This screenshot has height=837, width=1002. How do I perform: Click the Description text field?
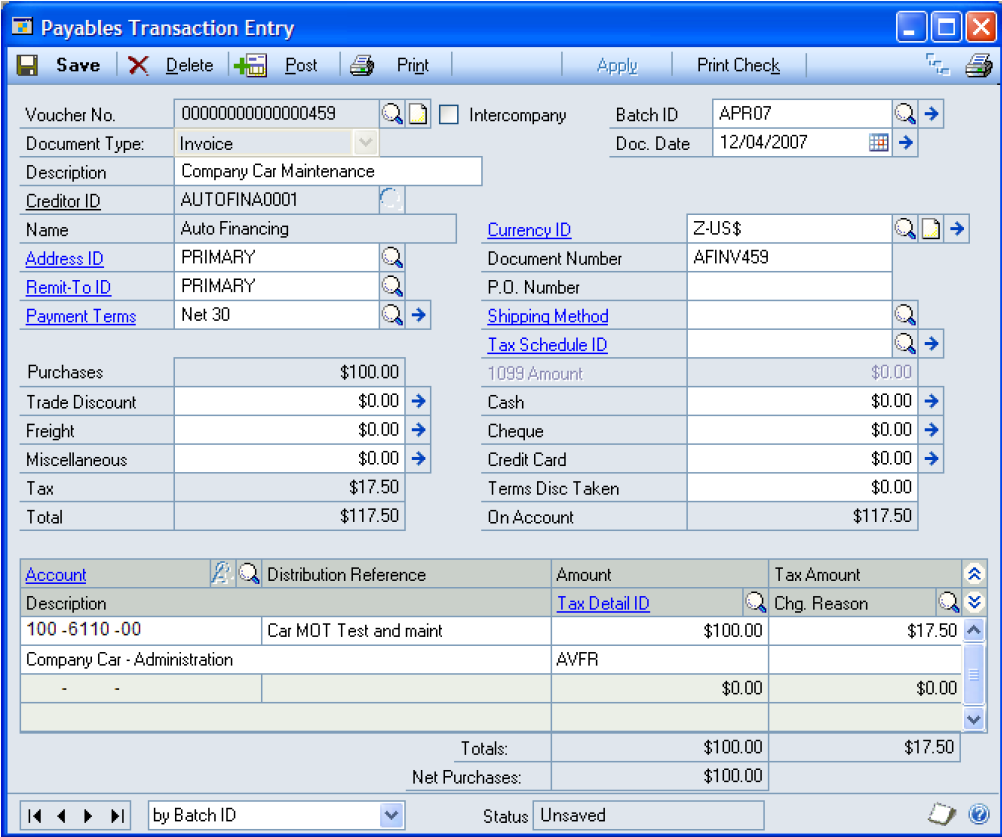(x=328, y=172)
